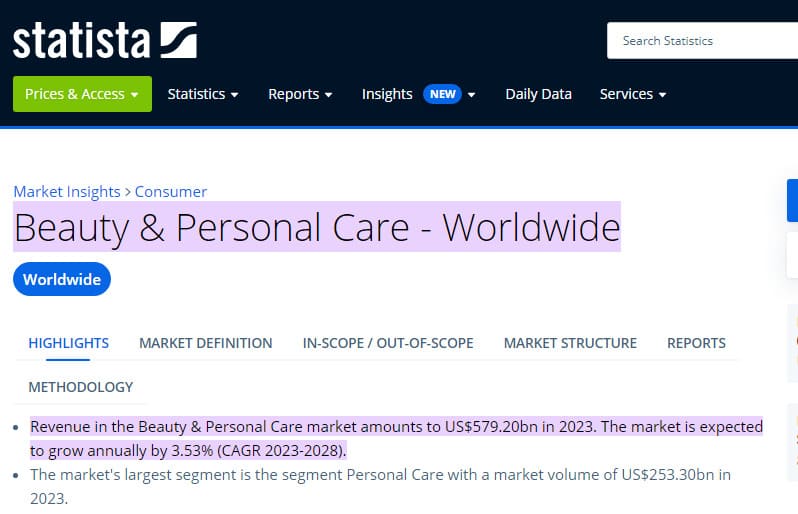Image resolution: width=798 pixels, height=514 pixels.
Task: Open Daily Data from the navigation bar
Action: 538,94
